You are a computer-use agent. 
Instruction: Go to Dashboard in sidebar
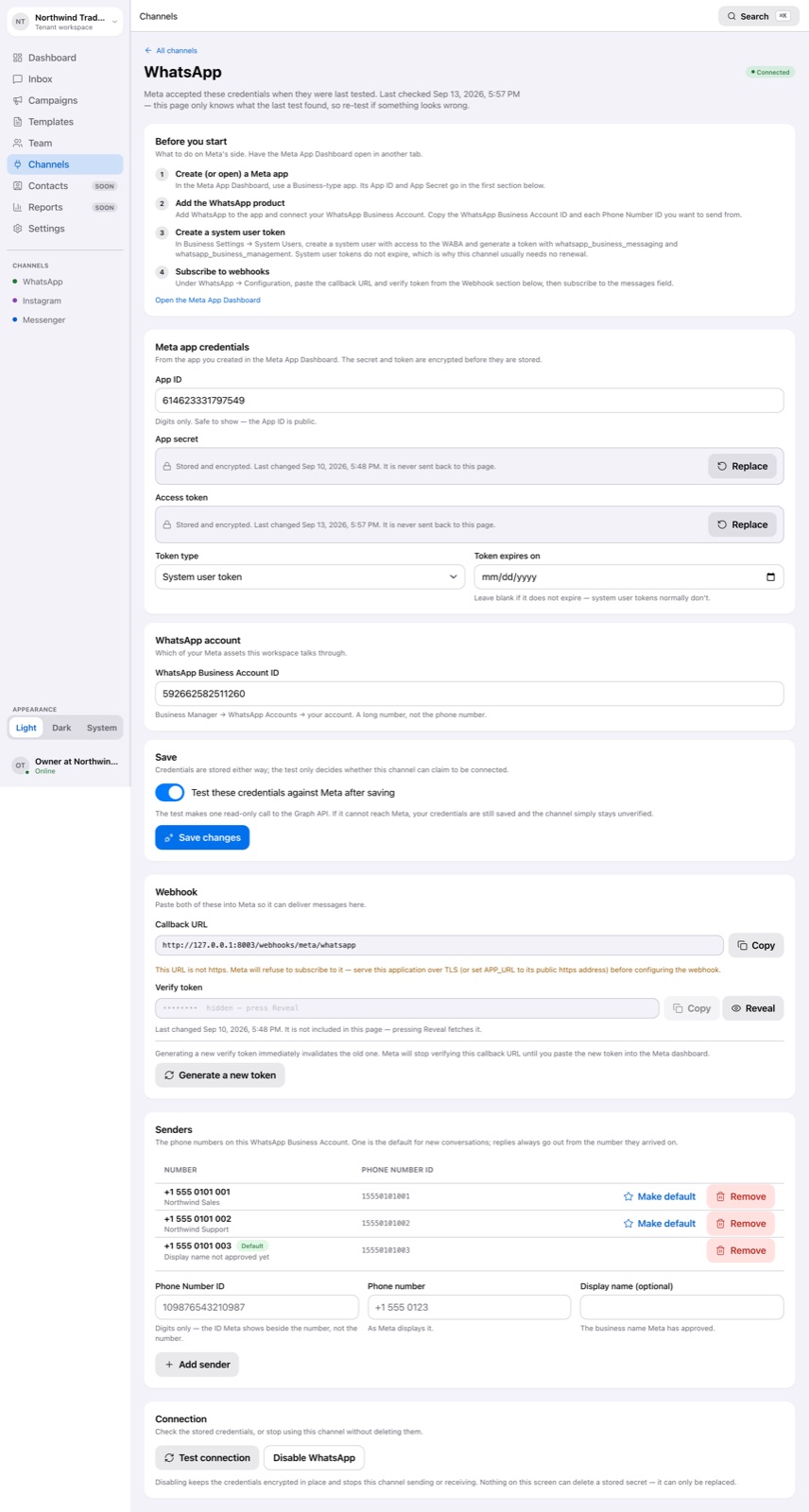point(65,58)
